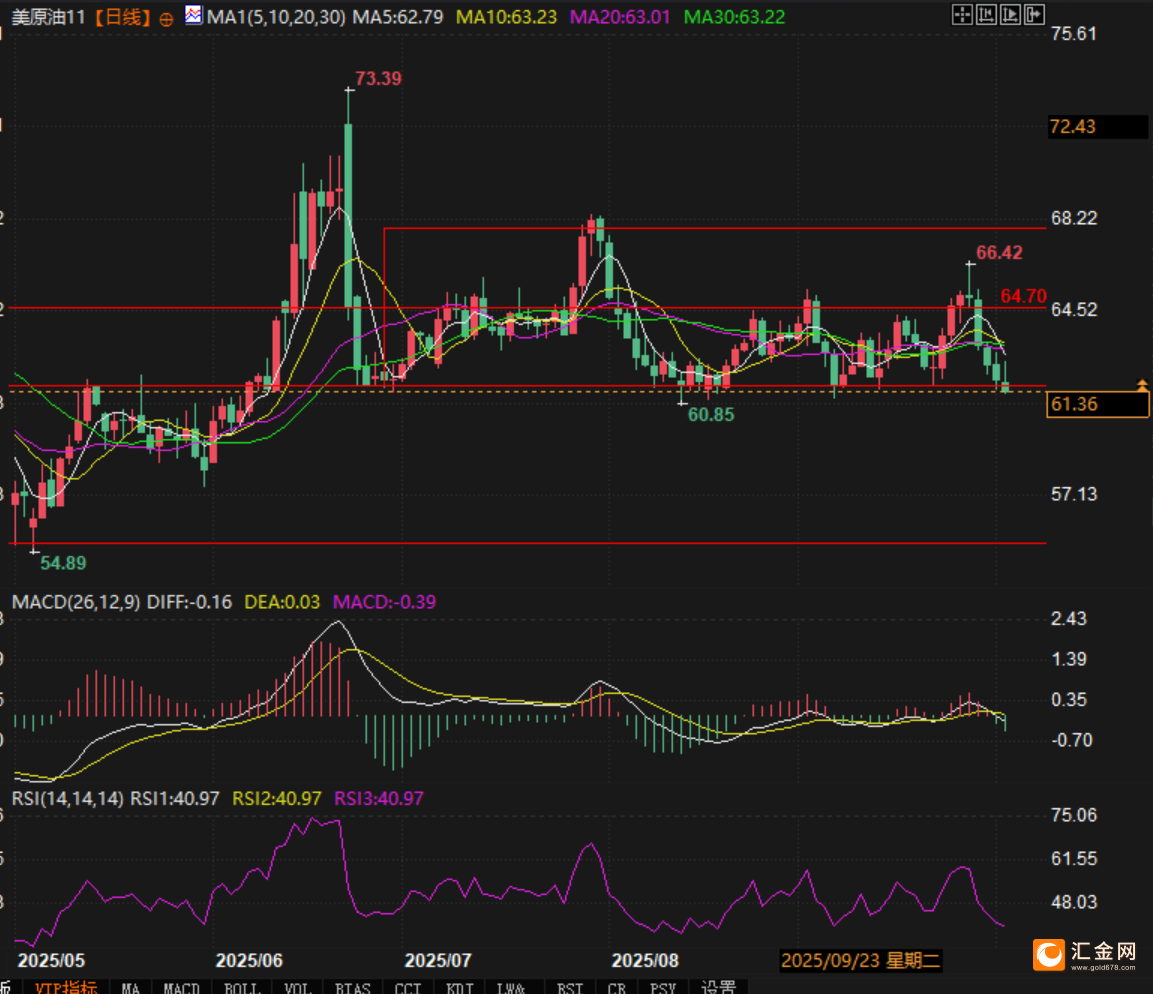Select the BOLL indicator tab

240,987
